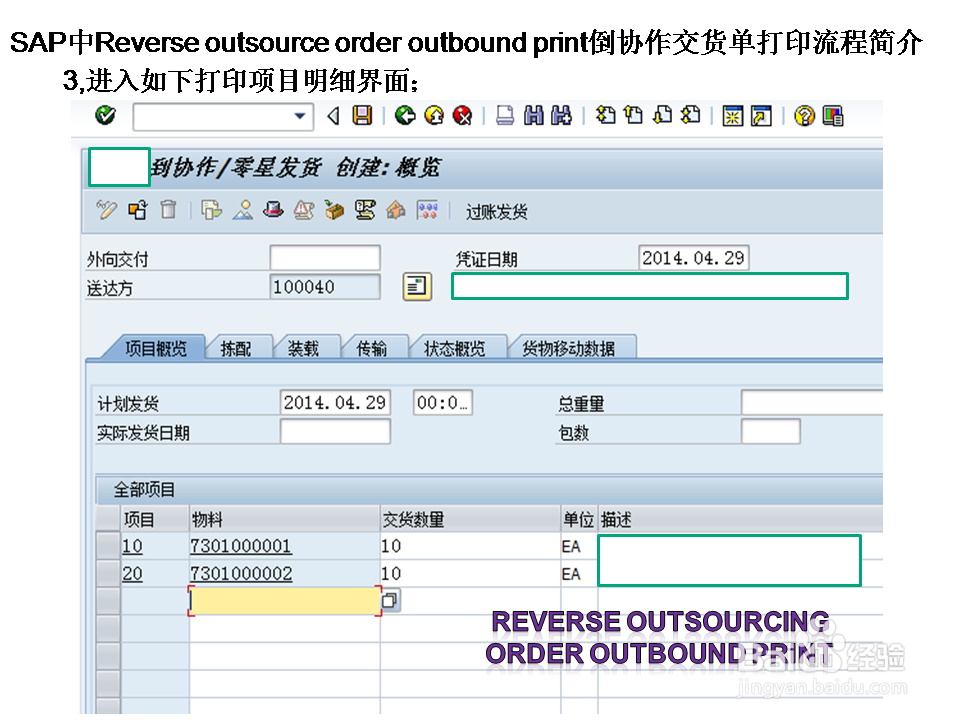Switch to 装载 tab
Image resolution: width=960 pixels, height=720 pixels.
click(304, 348)
